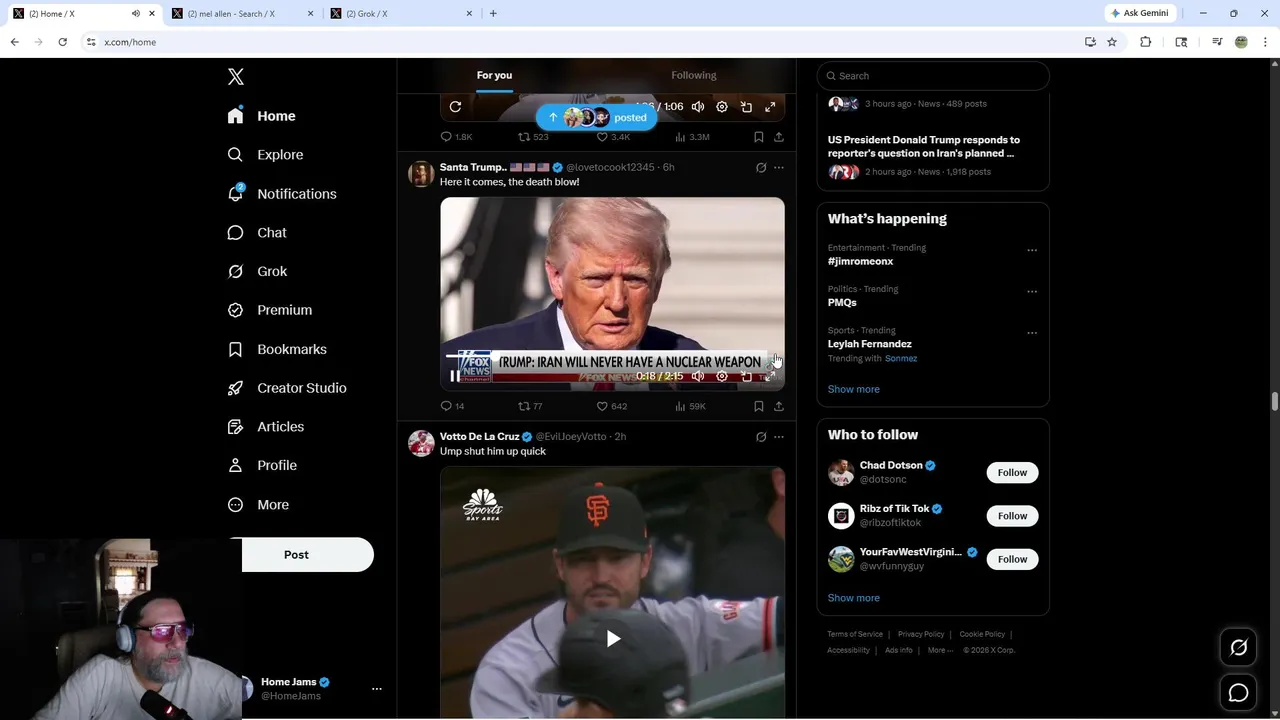The image size is (1280, 720).
Task: Toggle picture-in-picture on Trump video
Action: tap(746, 376)
